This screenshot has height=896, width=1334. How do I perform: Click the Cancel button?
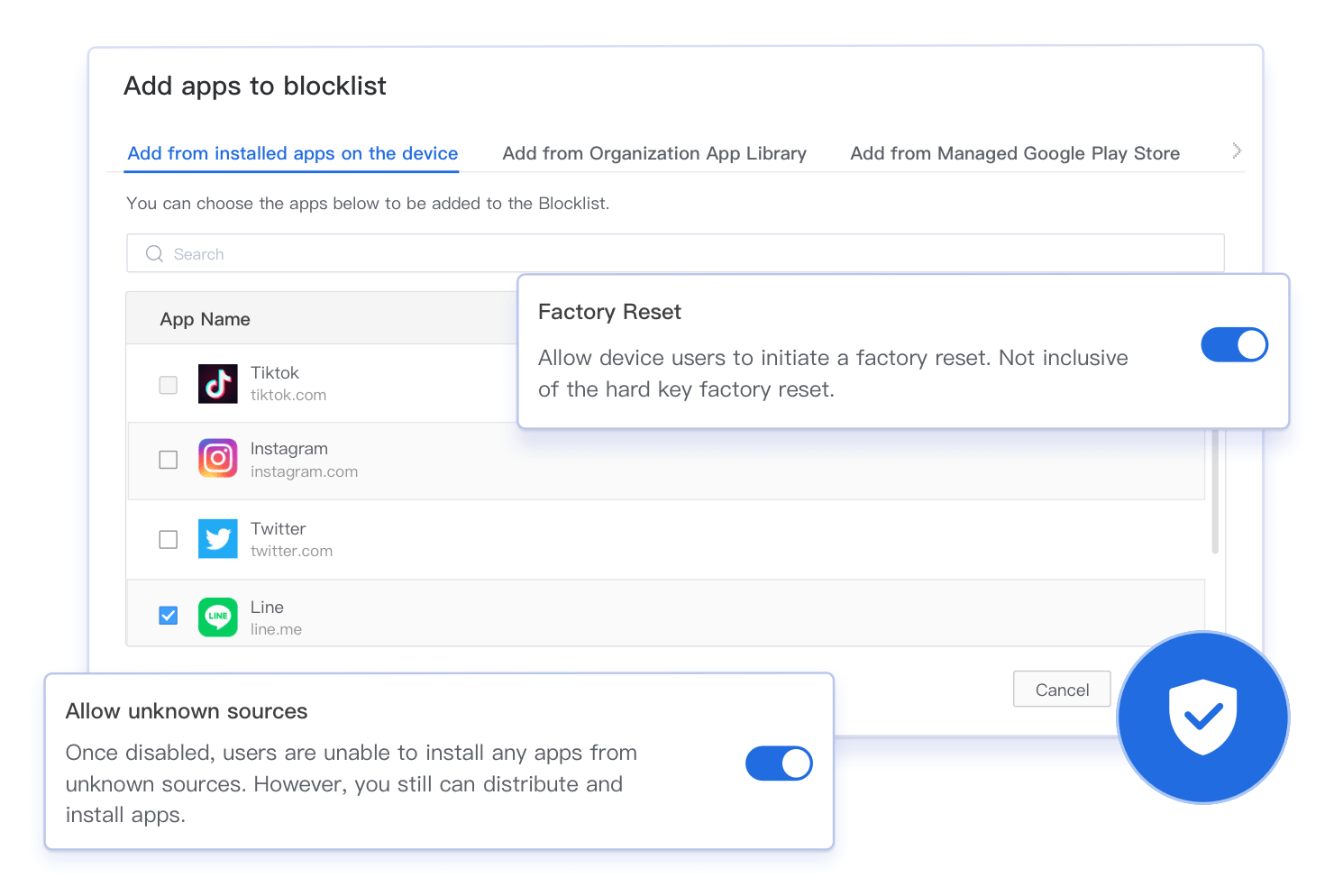(1062, 689)
